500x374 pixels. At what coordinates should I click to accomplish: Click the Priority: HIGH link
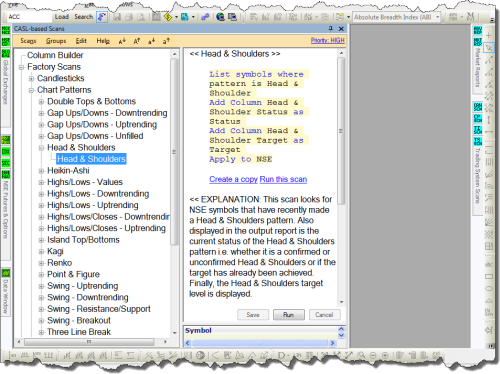328,41
